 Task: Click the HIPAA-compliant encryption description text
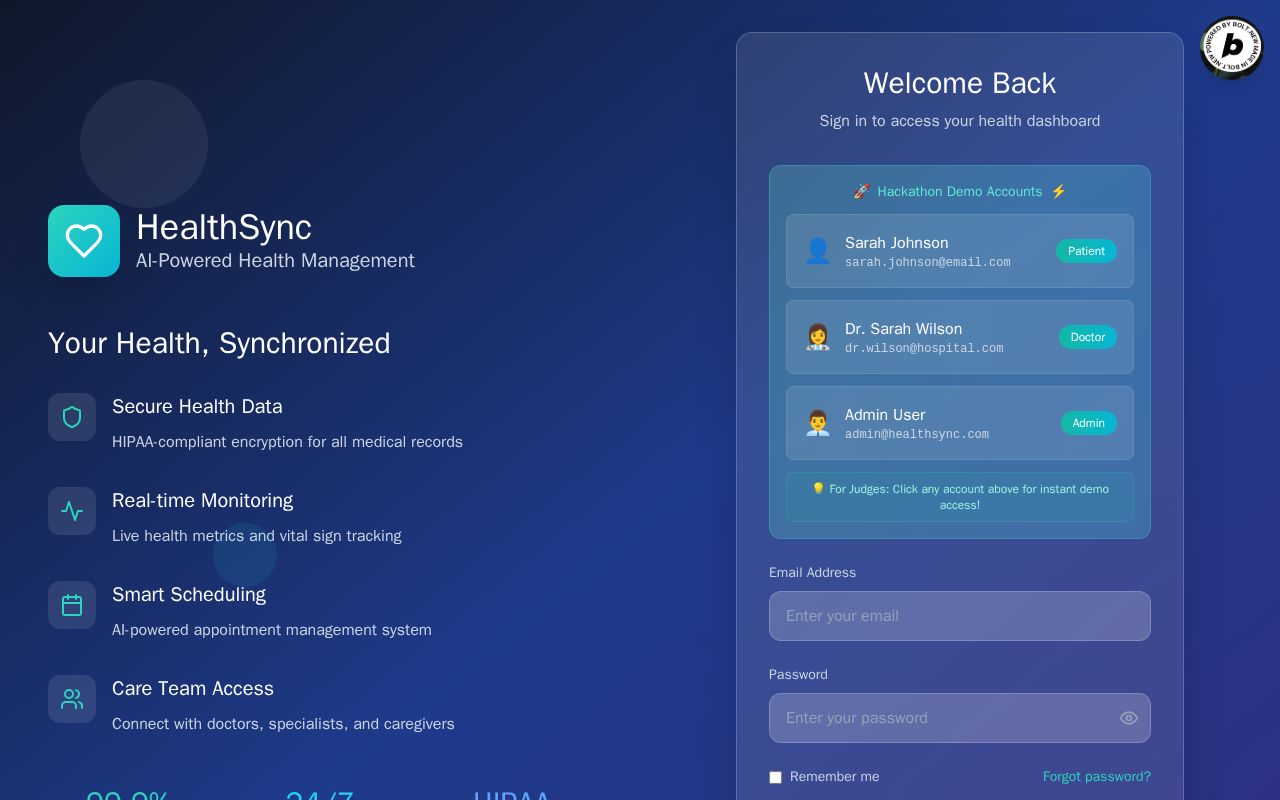pos(287,442)
